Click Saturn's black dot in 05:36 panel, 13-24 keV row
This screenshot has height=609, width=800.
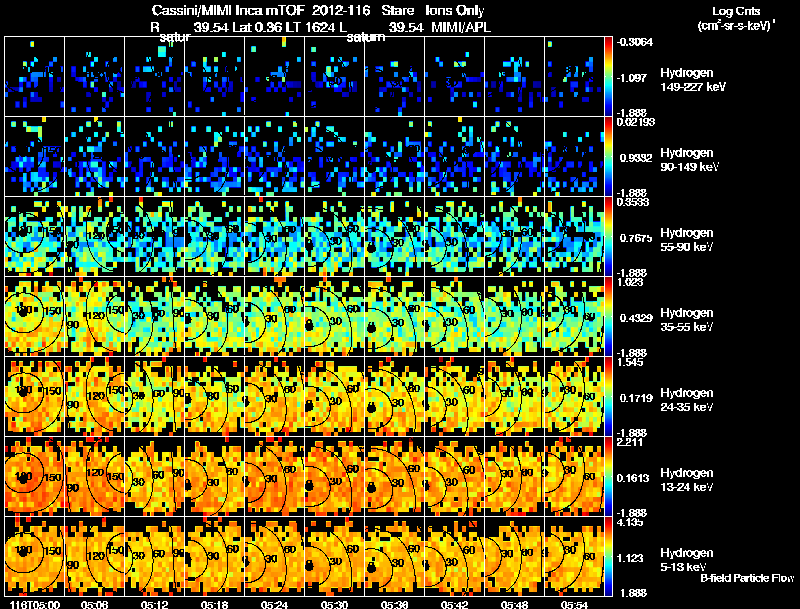pyautogui.click(x=371, y=488)
